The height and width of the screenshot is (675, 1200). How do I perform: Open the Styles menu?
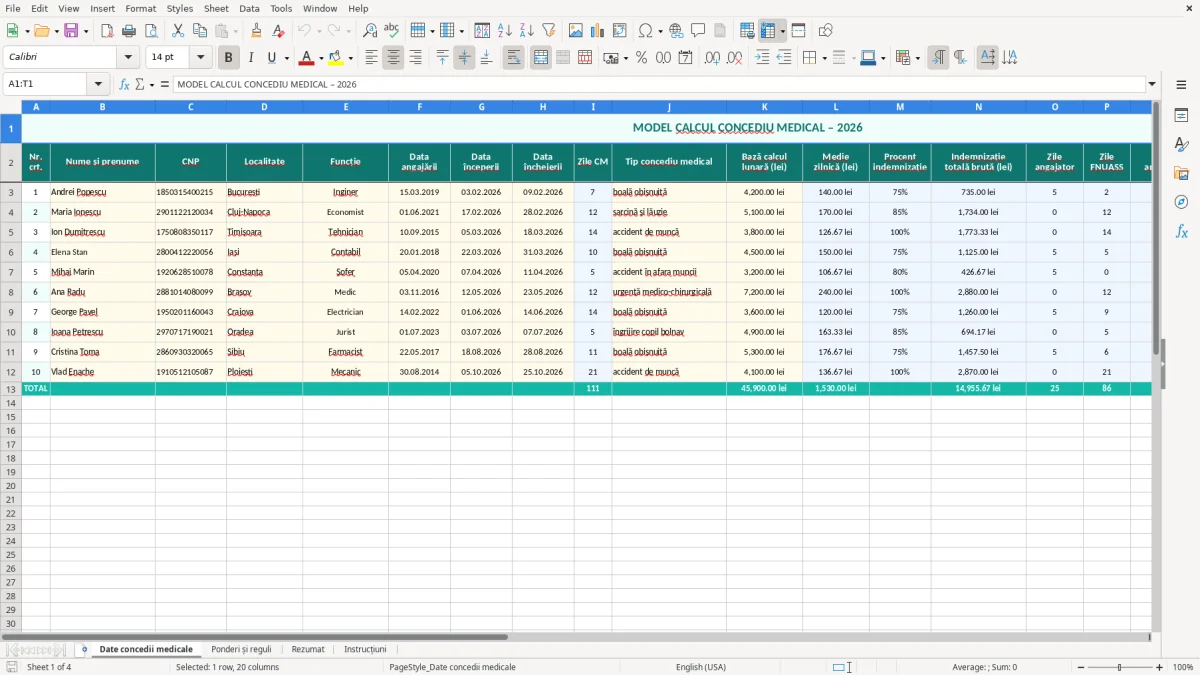[180, 8]
